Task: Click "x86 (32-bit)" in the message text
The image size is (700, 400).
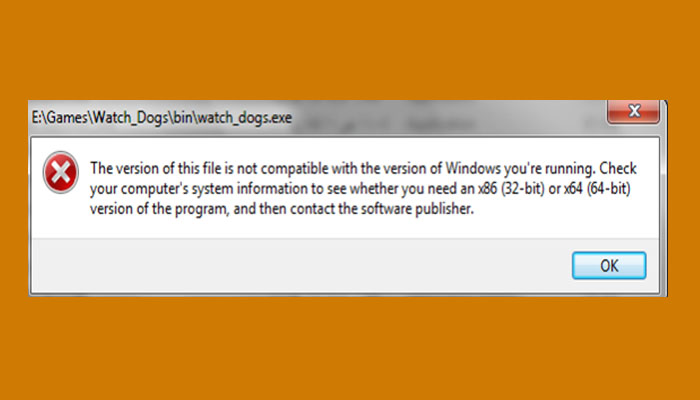Action: tap(491, 189)
